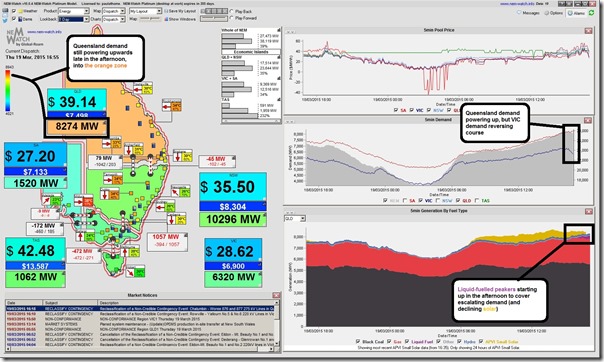
Task: Sort Market Notices by Date column header
Action: click(x=24, y=303)
